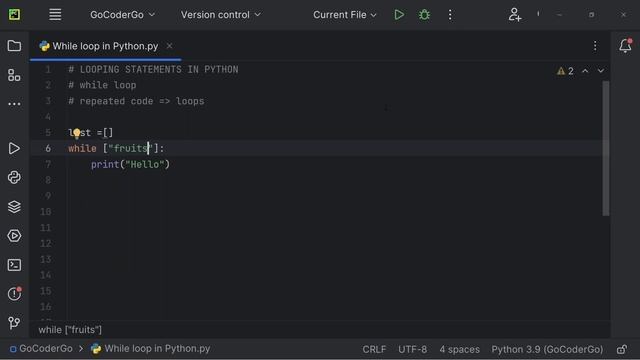Run the current file with green play
The width and height of the screenshot is (640, 360).
399,15
